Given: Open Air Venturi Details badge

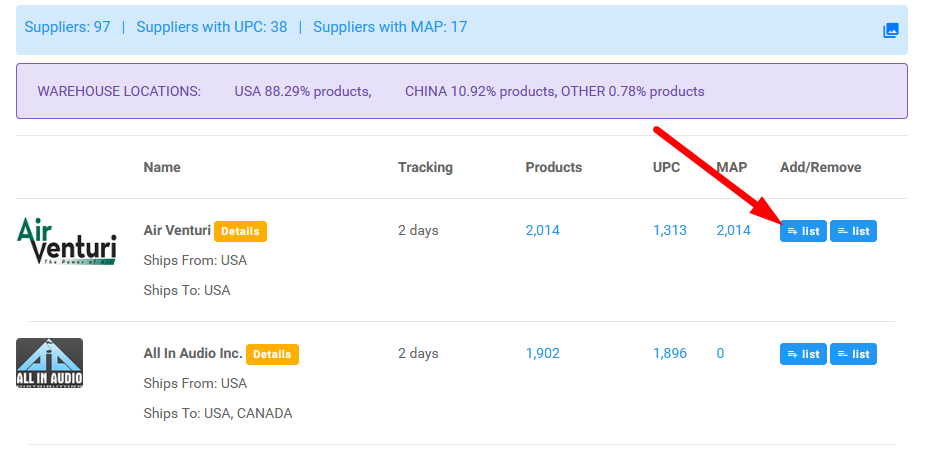Looking at the screenshot, I should [240, 231].
